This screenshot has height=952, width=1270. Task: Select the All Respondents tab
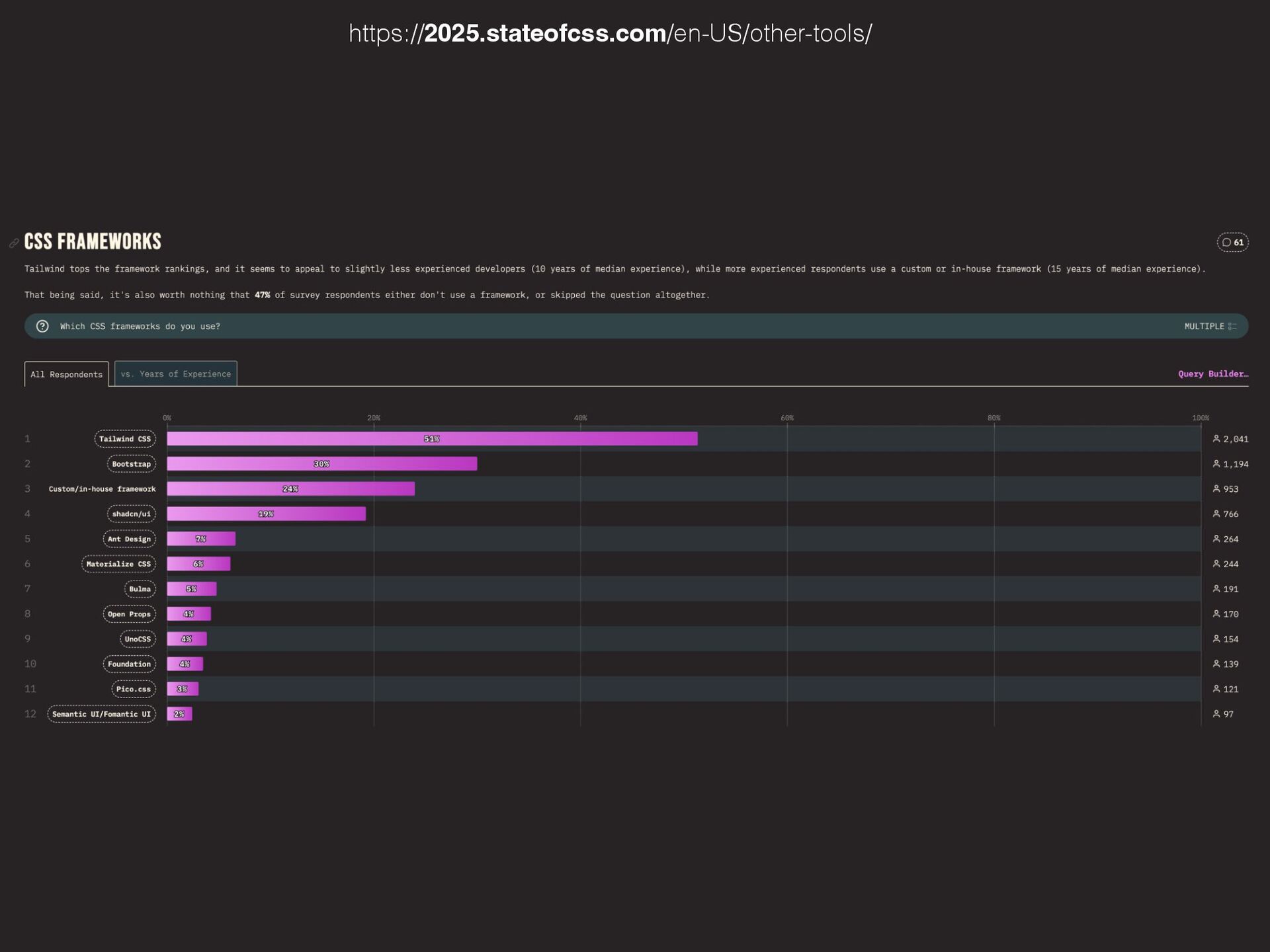pos(66,374)
